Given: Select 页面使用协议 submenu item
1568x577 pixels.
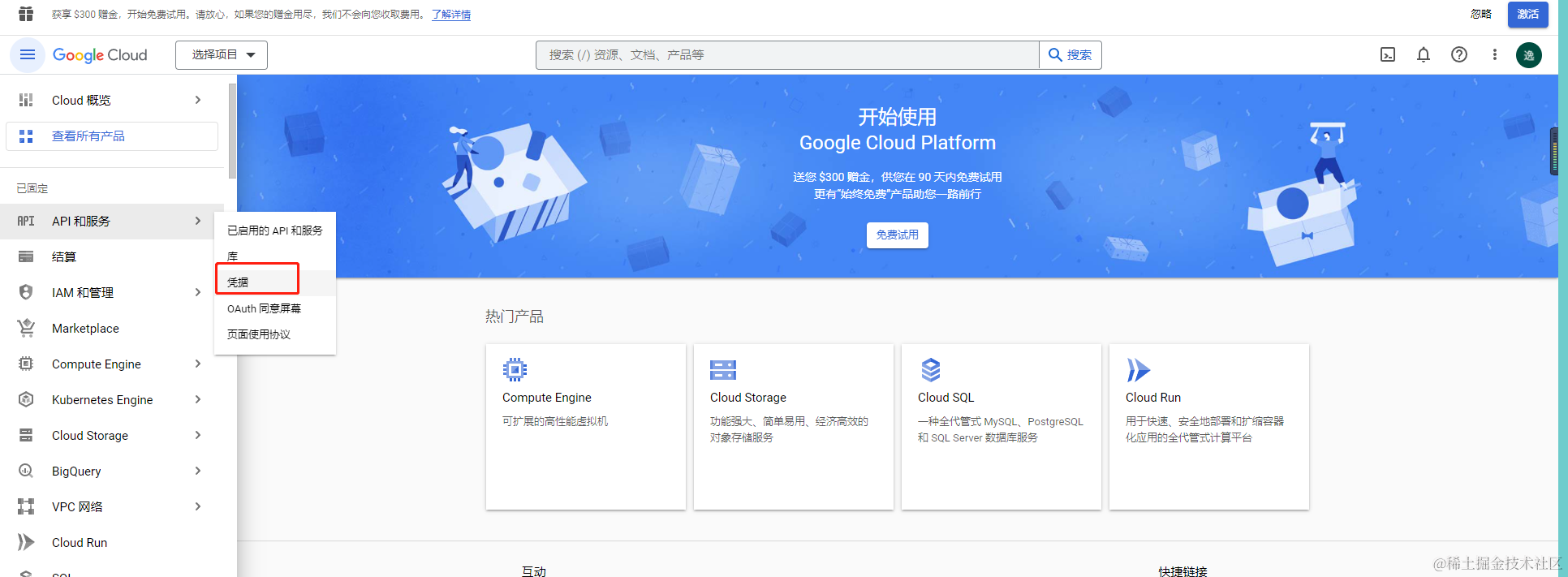Looking at the screenshot, I should tap(275, 334).
